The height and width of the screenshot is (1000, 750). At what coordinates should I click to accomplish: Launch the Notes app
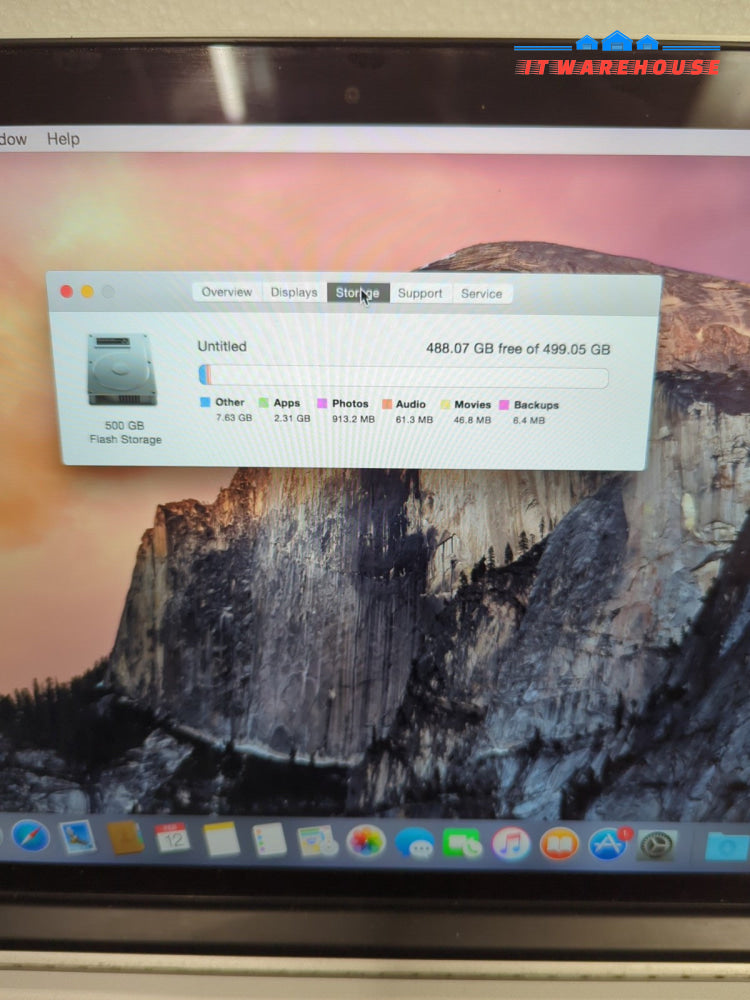[x=221, y=839]
